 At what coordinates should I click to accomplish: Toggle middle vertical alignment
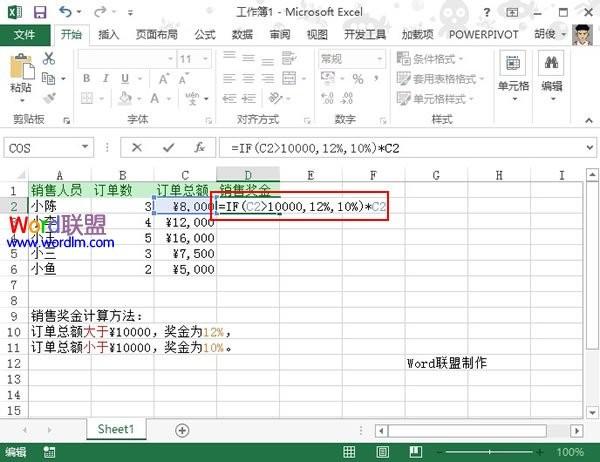click(x=248, y=59)
